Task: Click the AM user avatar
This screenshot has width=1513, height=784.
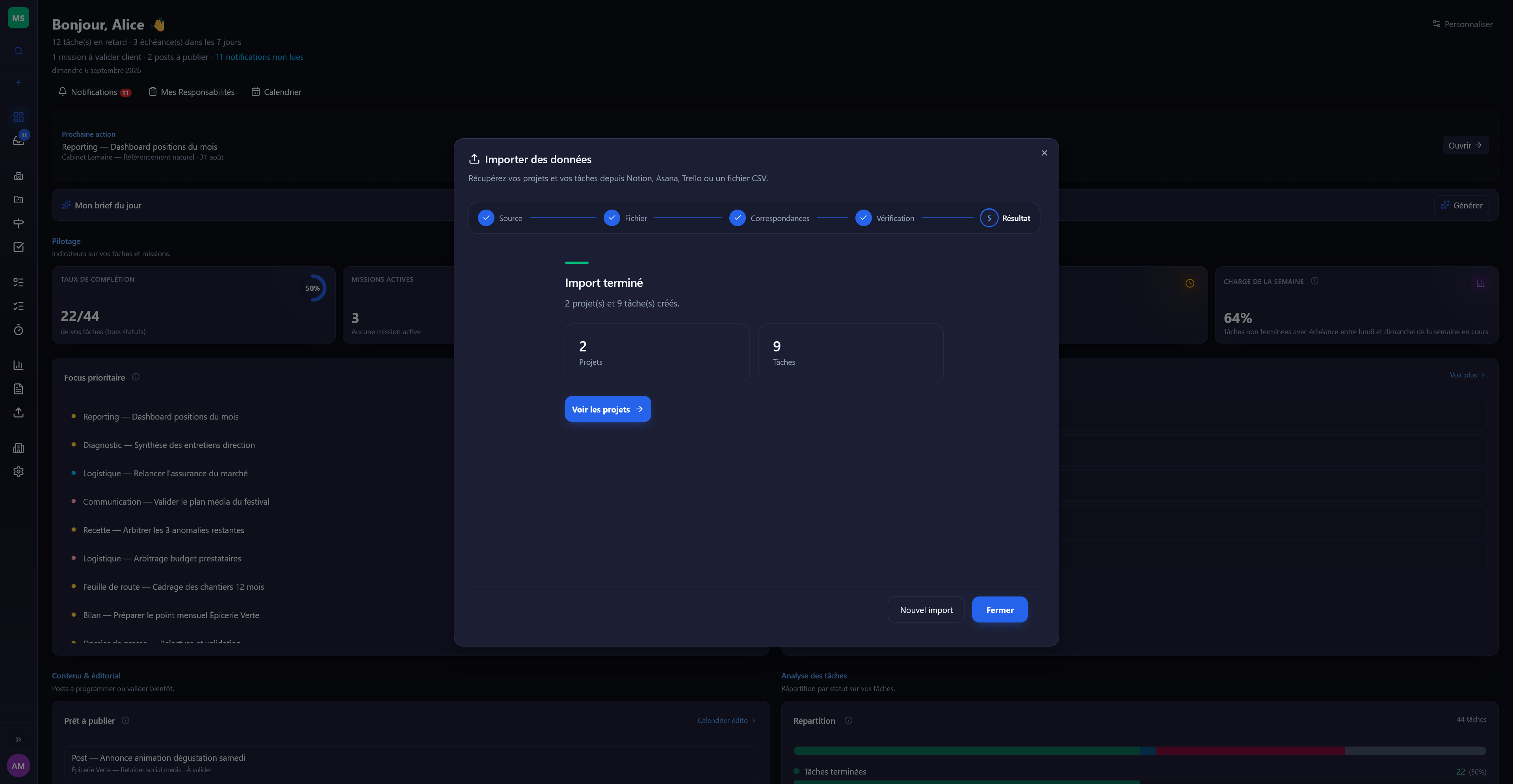Action: pos(18,766)
